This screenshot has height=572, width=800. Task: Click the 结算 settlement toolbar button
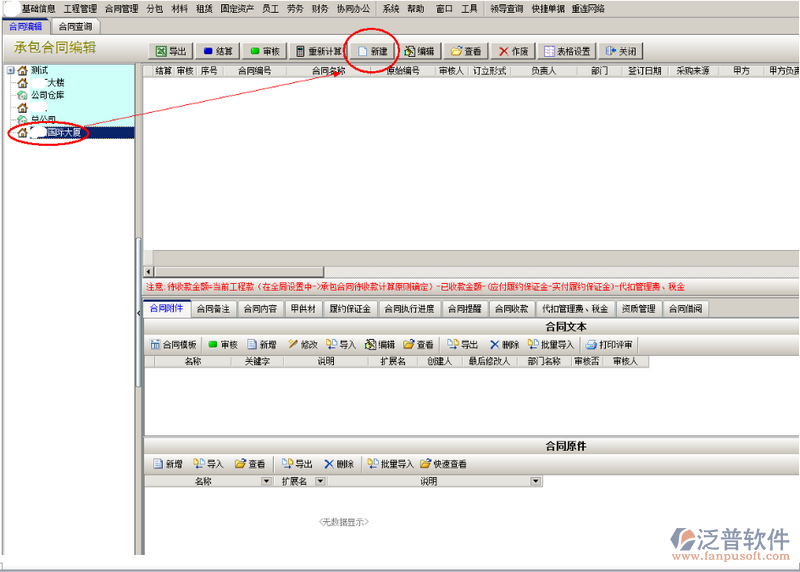coord(218,51)
